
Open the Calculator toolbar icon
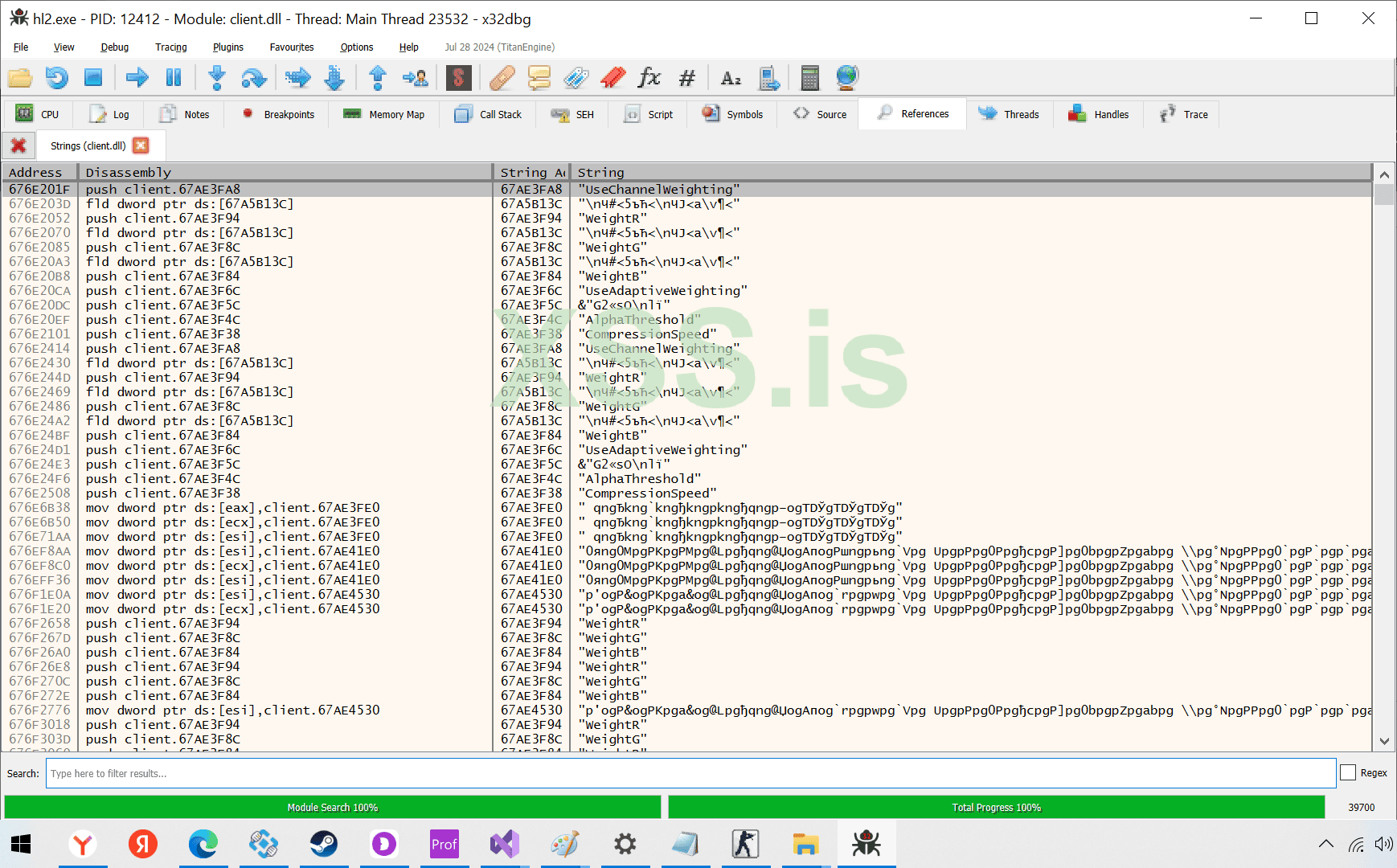click(x=809, y=78)
